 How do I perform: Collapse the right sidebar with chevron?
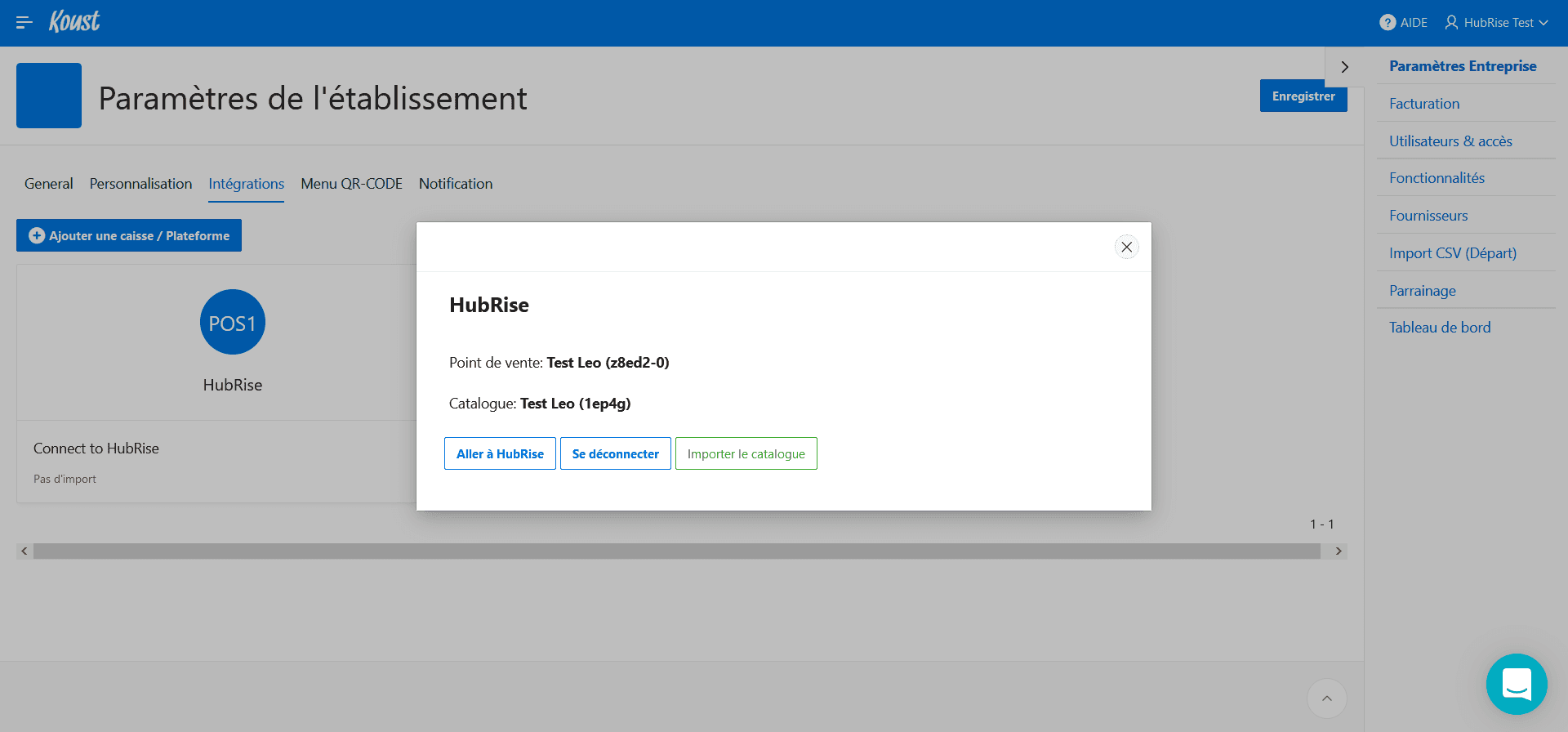[x=1344, y=67]
